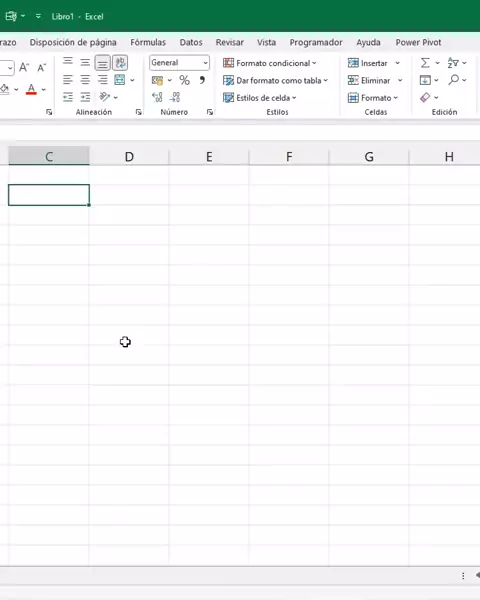
Task: Apply the red font color swatch
Action: 31,90
